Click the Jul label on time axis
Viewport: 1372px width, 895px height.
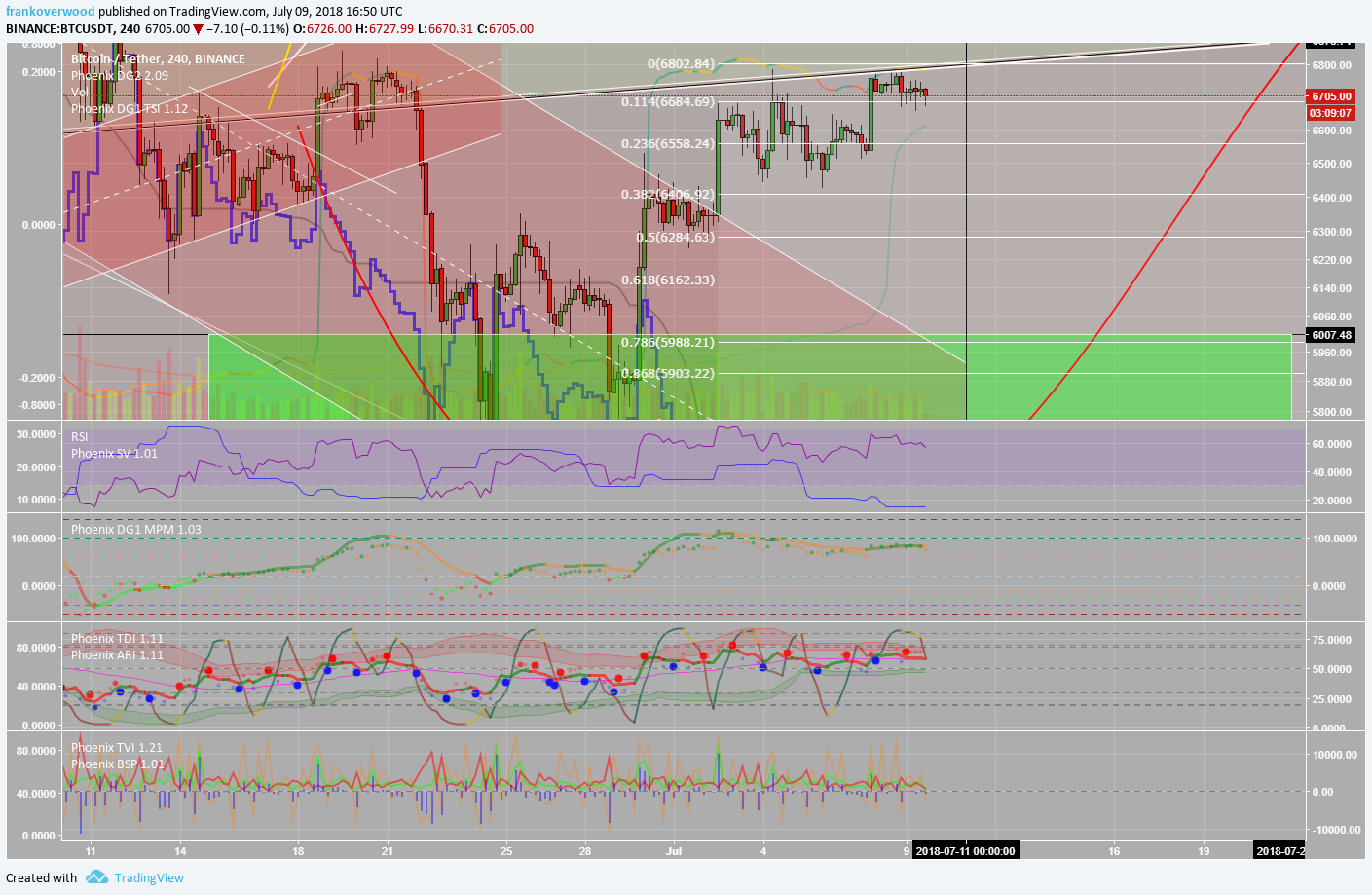674,850
